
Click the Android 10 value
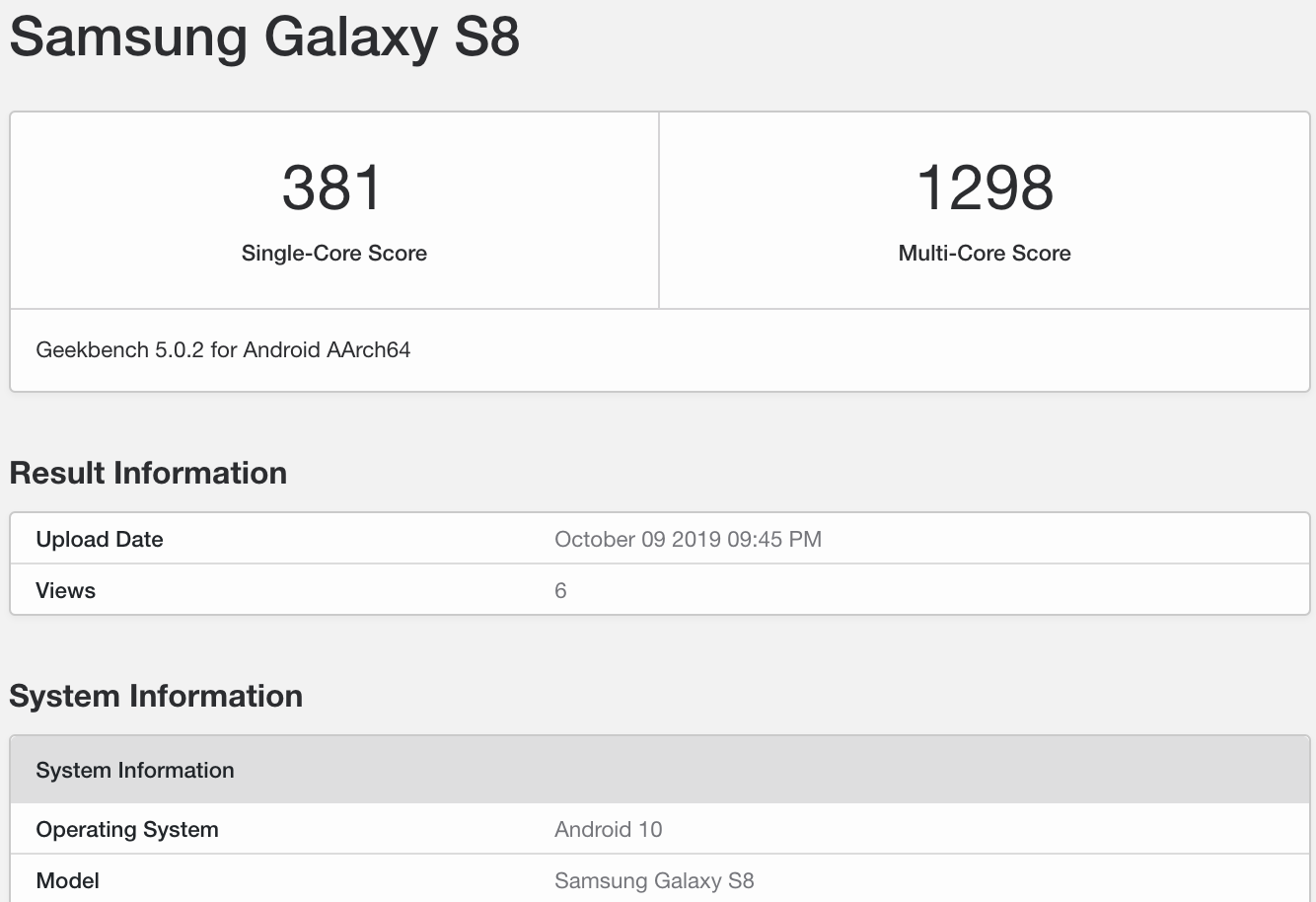pos(608,829)
